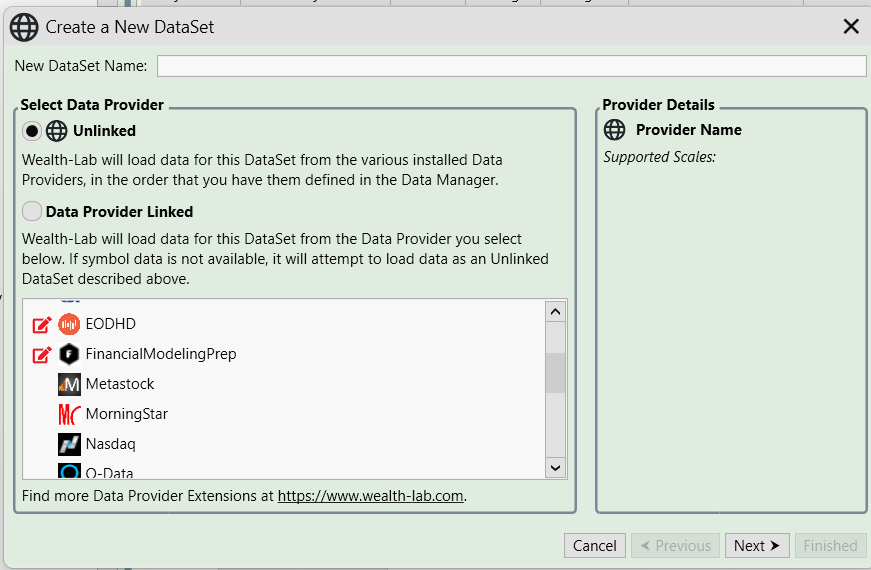Click the Cancel button
The height and width of the screenshot is (570, 871).
tap(594, 546)
